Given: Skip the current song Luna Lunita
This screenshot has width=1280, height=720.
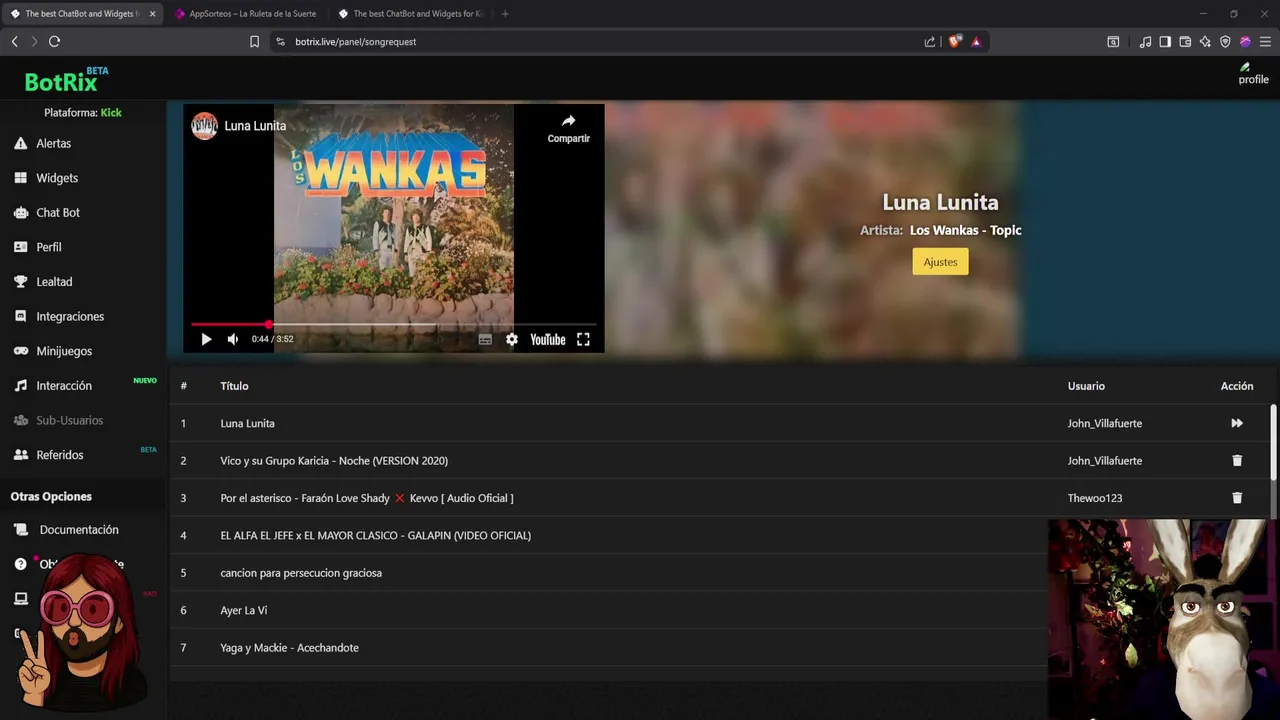Looking at the screenshot, I should [1237, 423].
